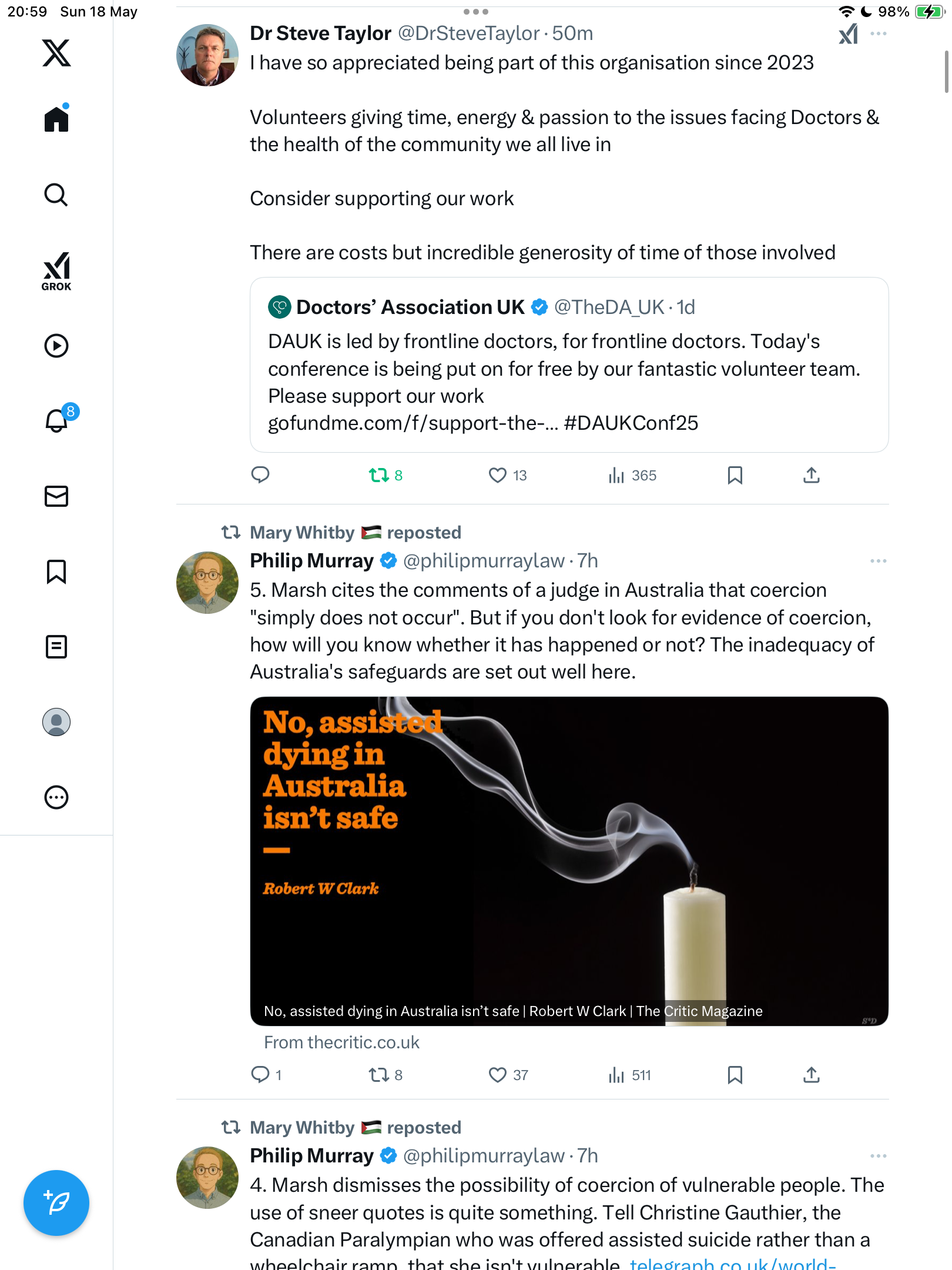Open Bookmarks in the left sidebar
Image resolution: width=952 pixels, height=1270 pixels.
pos(56,571)
